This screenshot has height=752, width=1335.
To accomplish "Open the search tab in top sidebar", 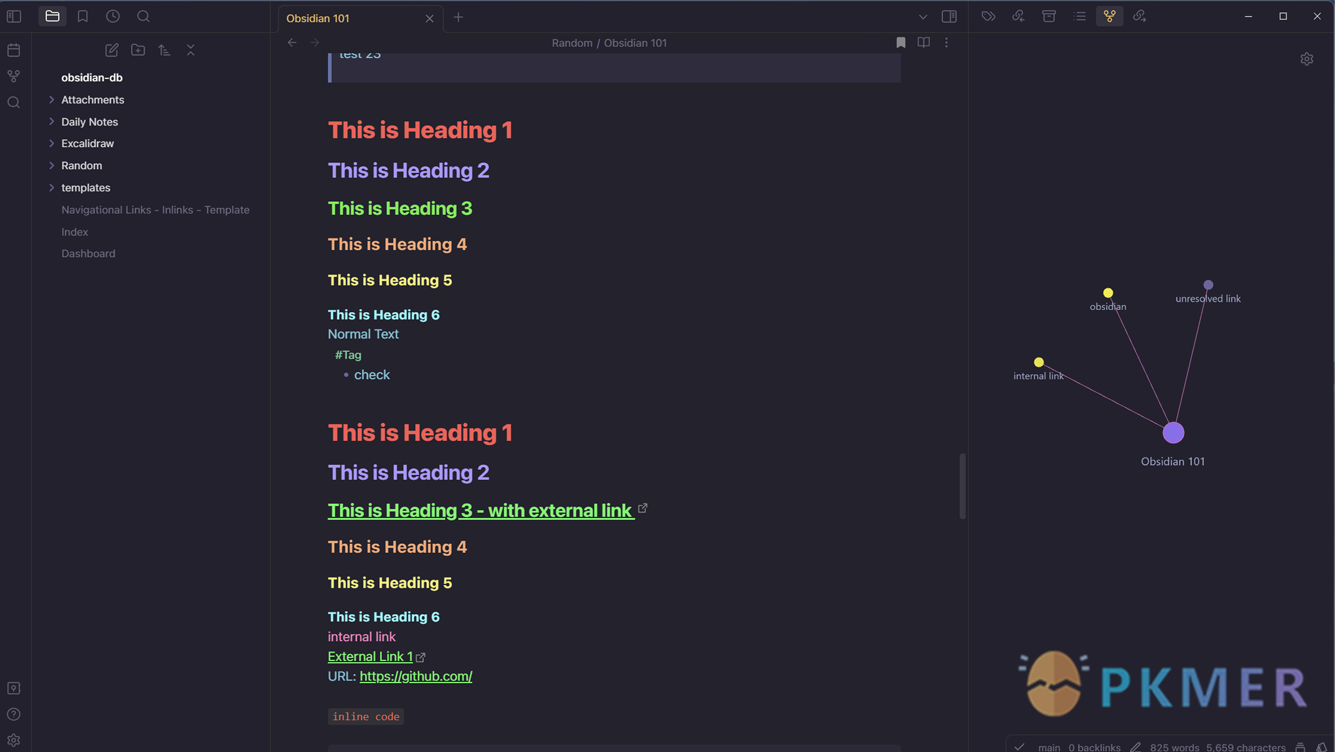I will pyautogui.click(x=143, y=16).
